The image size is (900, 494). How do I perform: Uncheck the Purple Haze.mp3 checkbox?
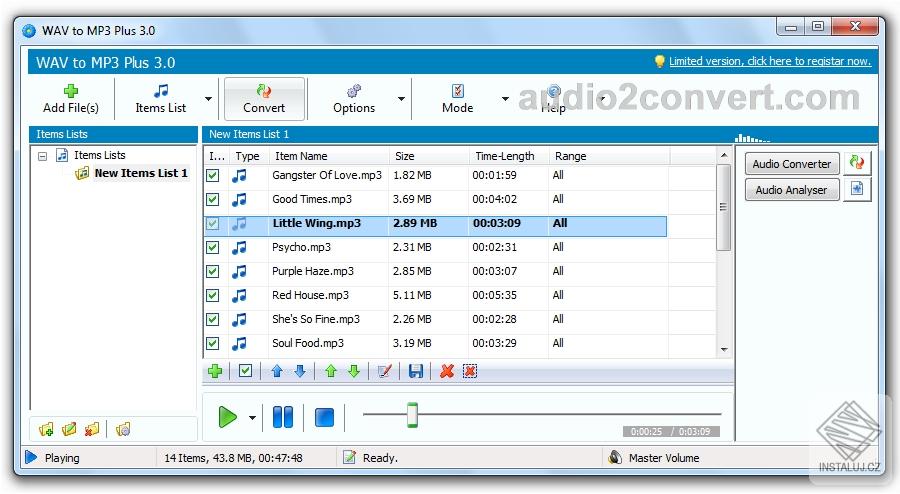[213, 271]
